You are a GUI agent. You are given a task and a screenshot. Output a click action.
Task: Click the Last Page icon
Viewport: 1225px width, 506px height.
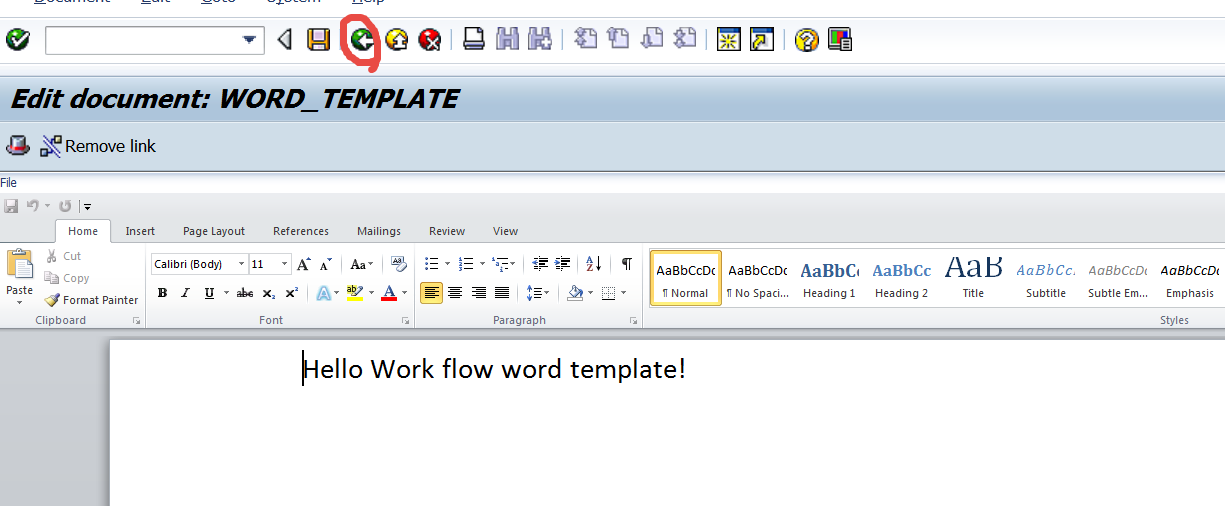[685, 40]
